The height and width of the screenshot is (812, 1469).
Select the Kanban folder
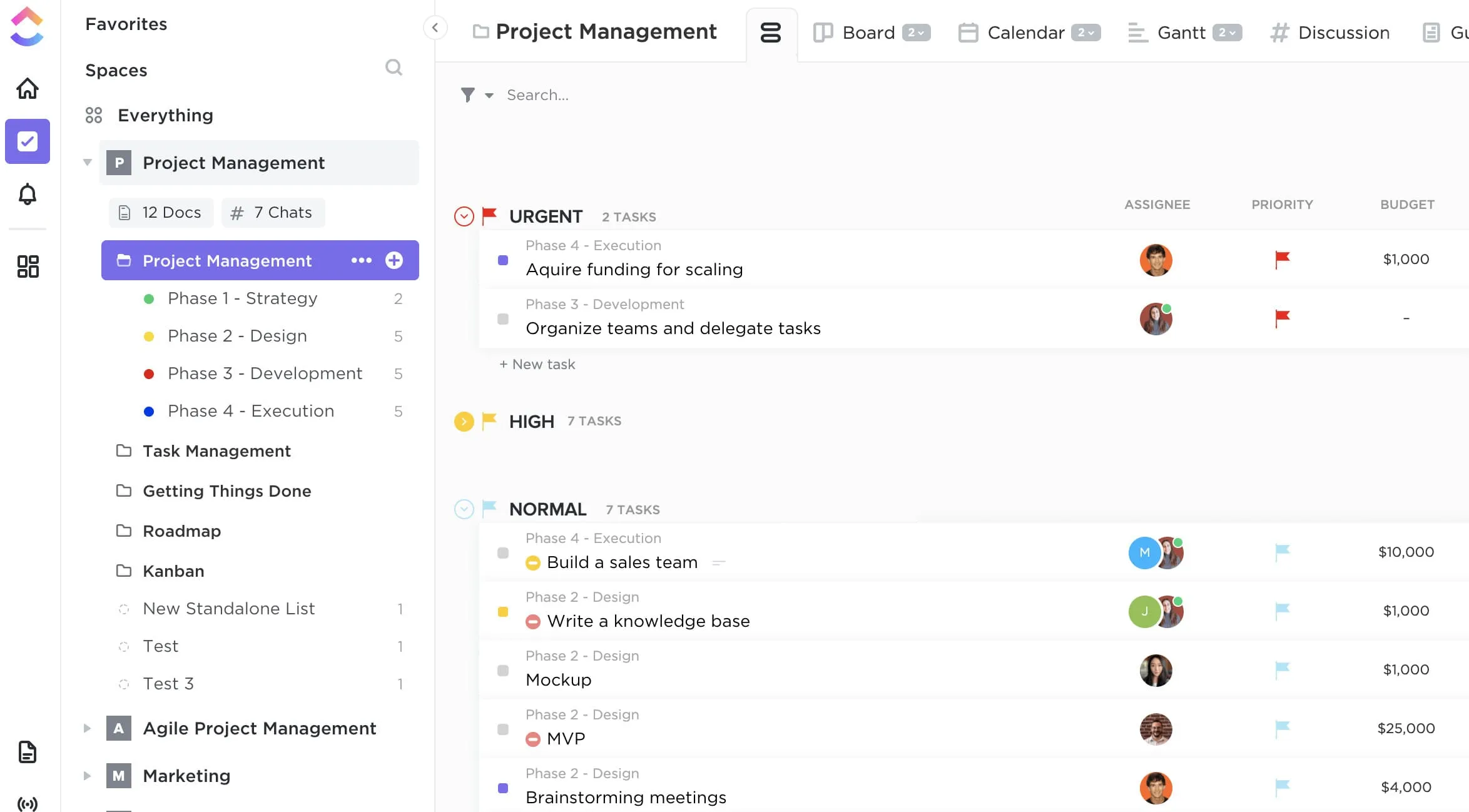click(173, 569)
